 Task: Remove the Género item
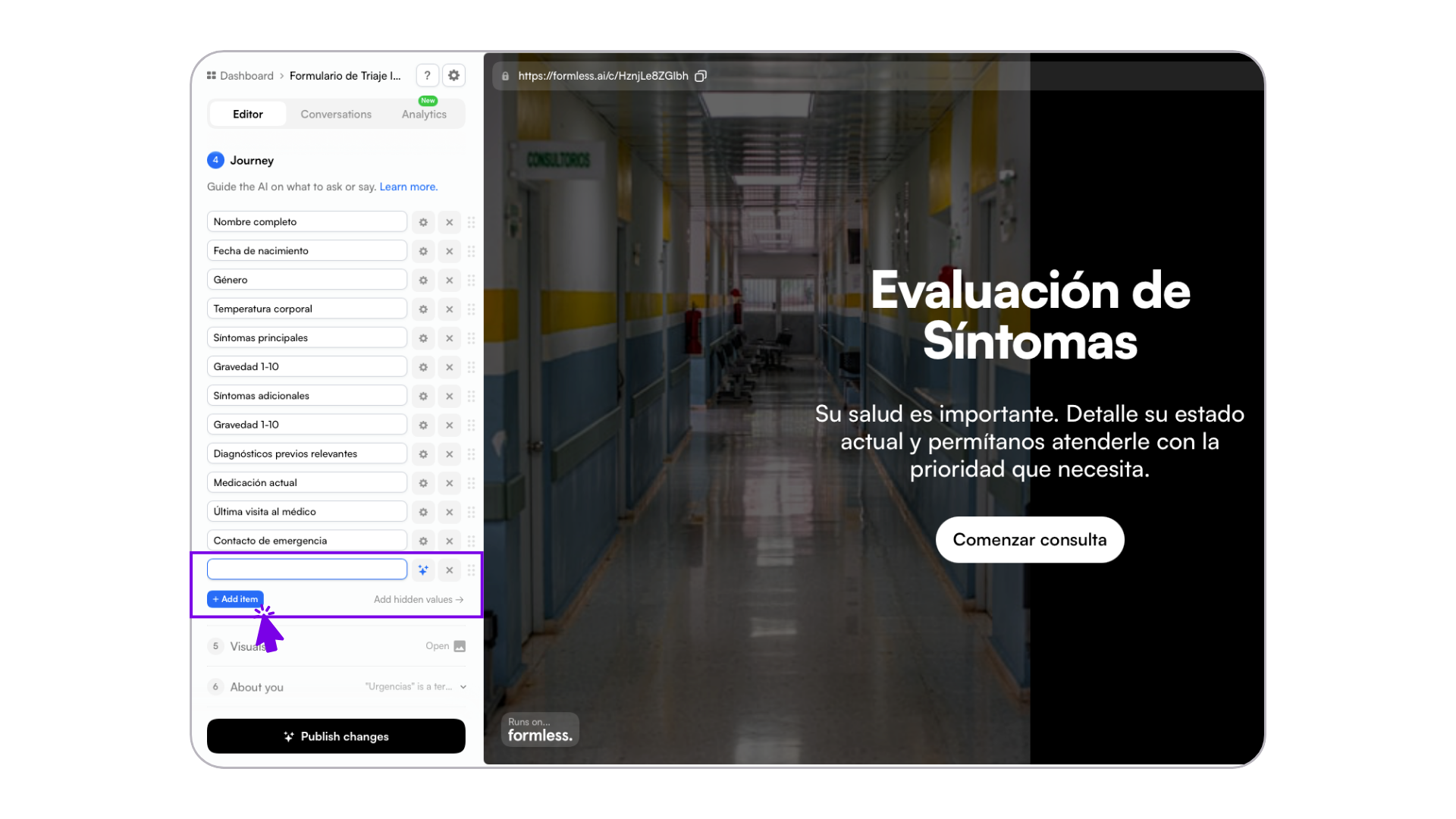(449, 280)
